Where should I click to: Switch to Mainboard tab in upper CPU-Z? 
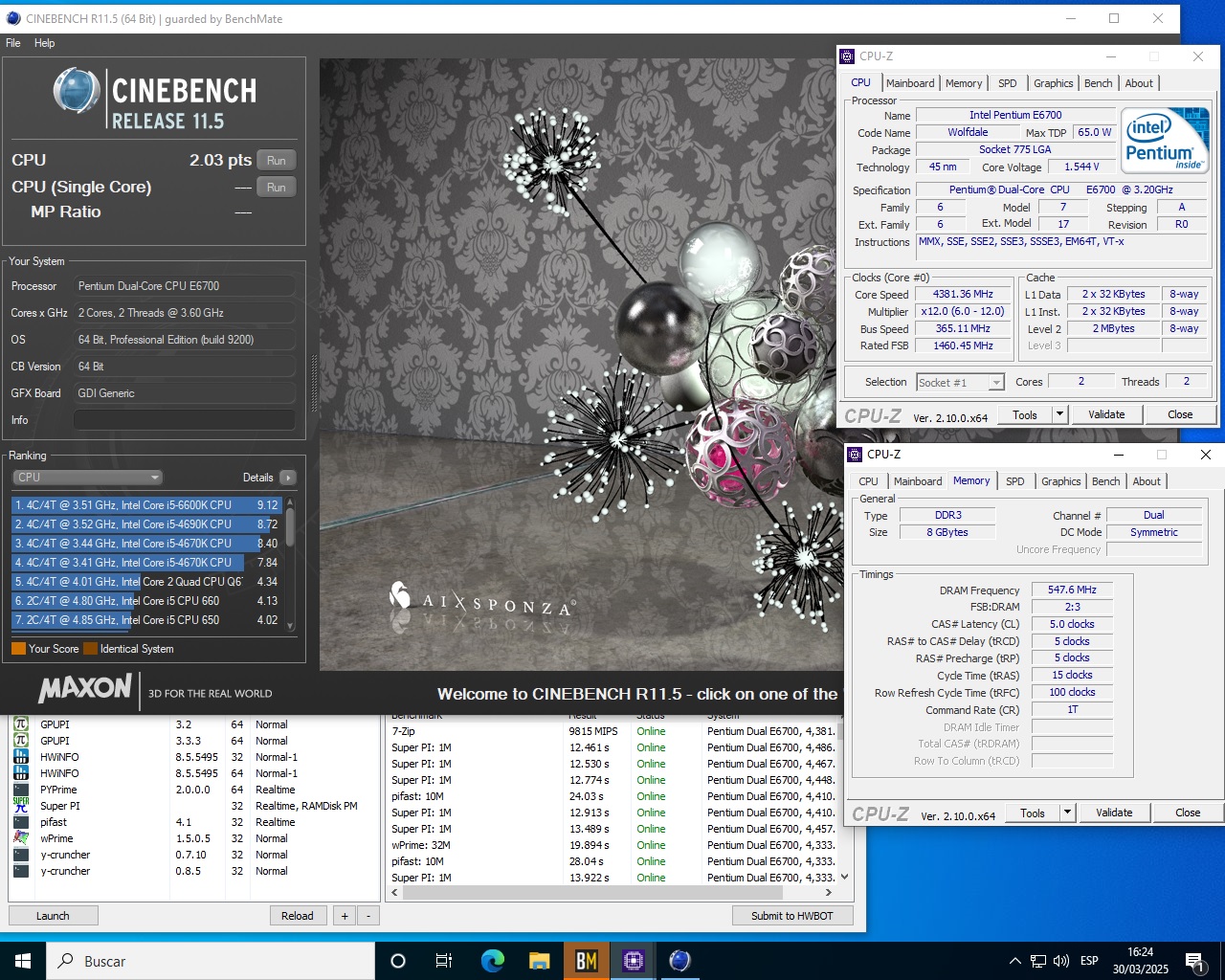point(909,83)
